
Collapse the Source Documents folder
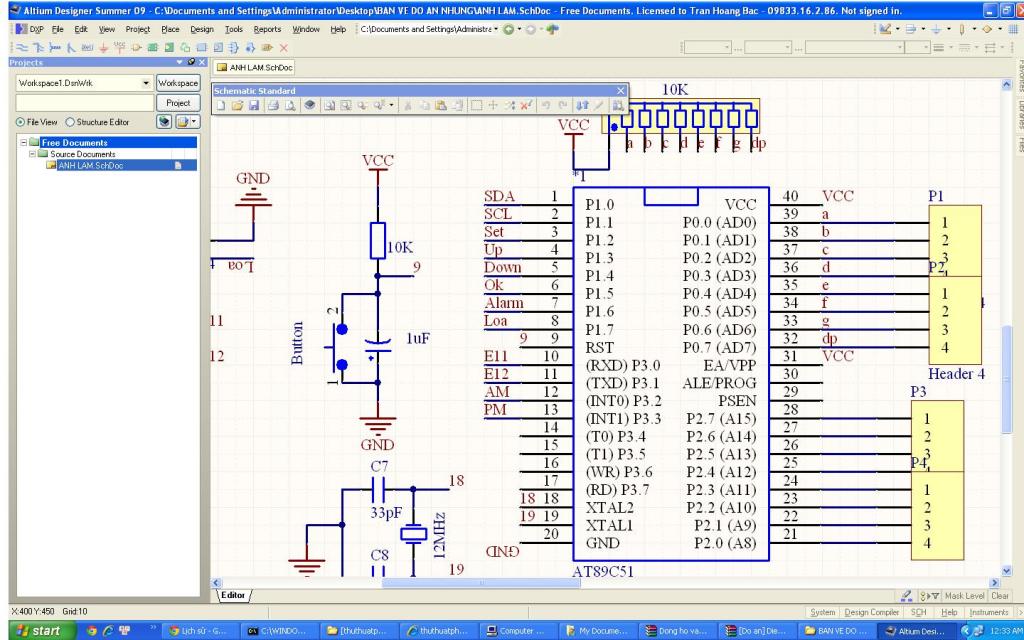pyautogui.click(x=32, y=154)
